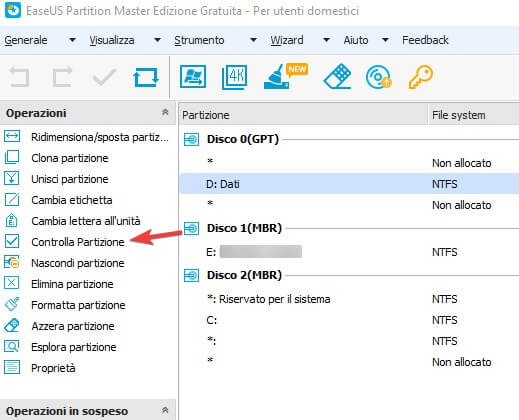
Task: Click the Refresh disk toolbar icon
Action: pyautogui.click(x=146, y=77)
